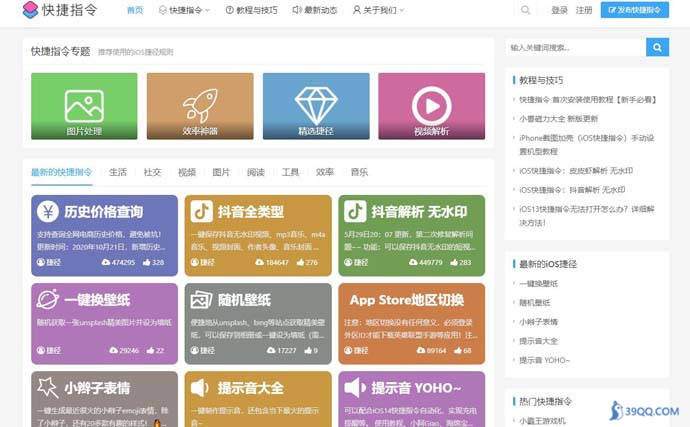Screen dimensions: 690x427
Task: Click the 登录 link
Action: pos(559,10)
